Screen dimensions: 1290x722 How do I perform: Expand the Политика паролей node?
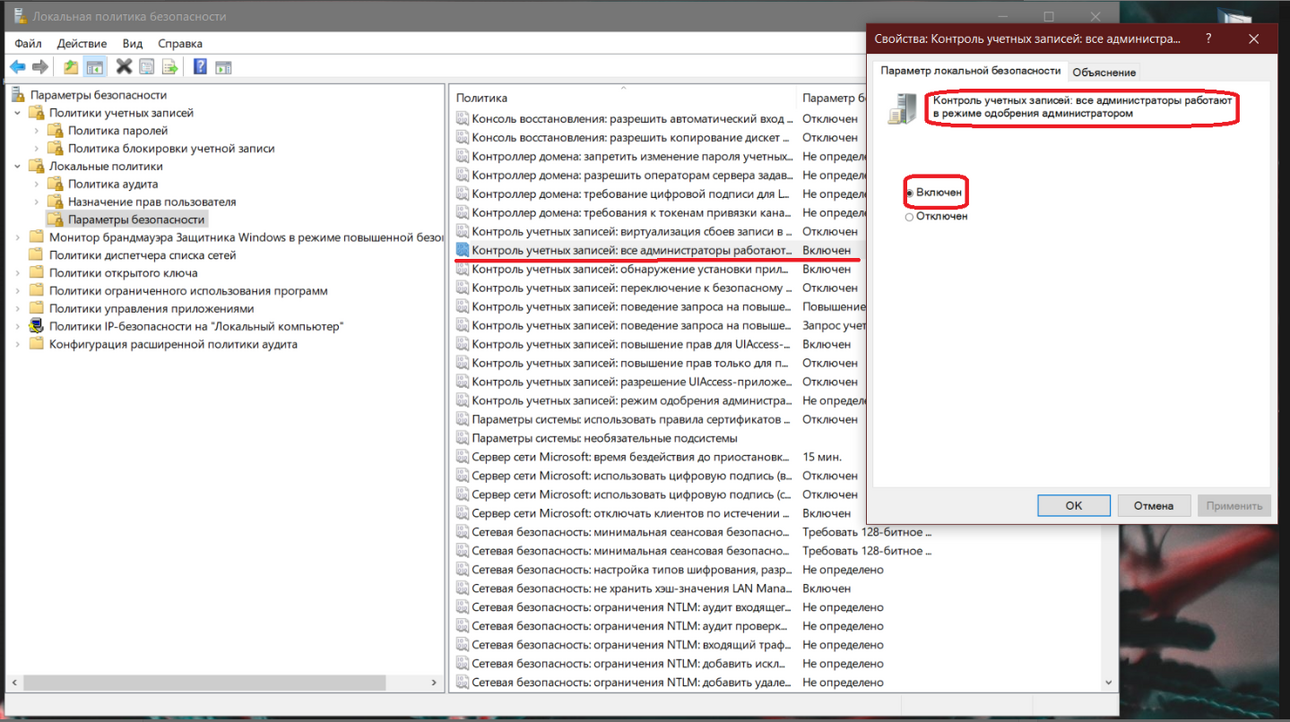(x=37, y=131)
